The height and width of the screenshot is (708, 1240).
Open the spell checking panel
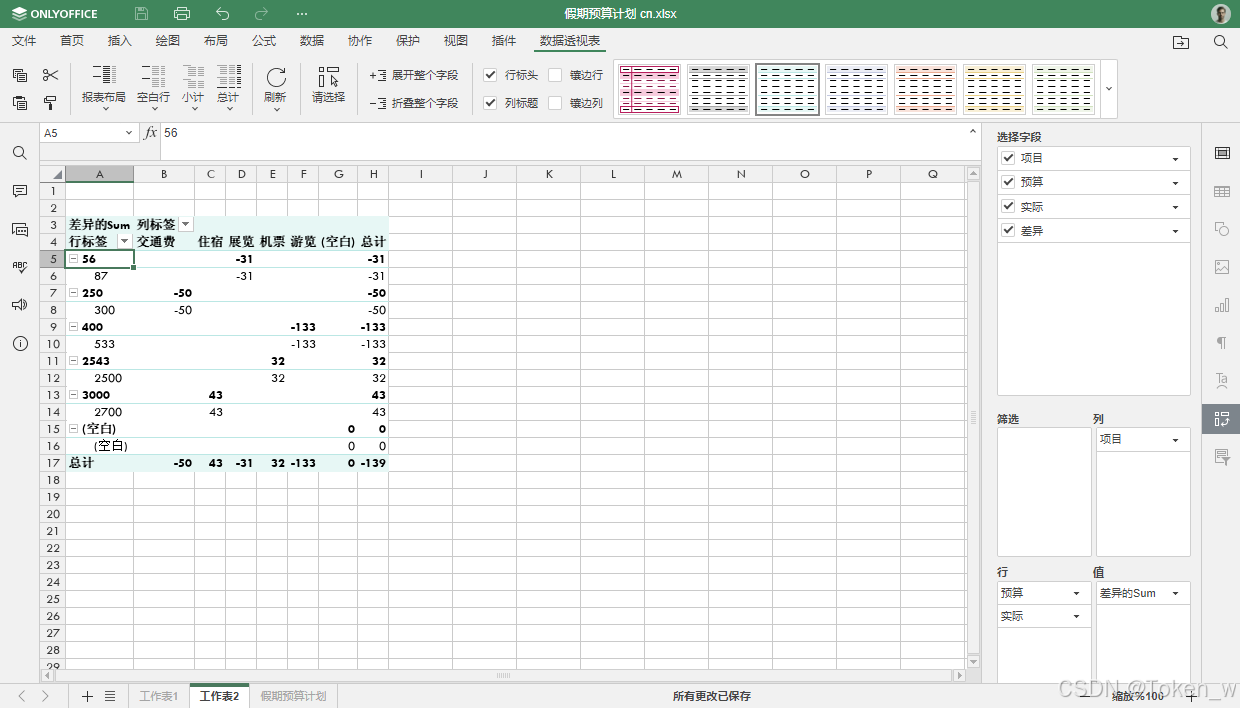click(x=19, y=267)
